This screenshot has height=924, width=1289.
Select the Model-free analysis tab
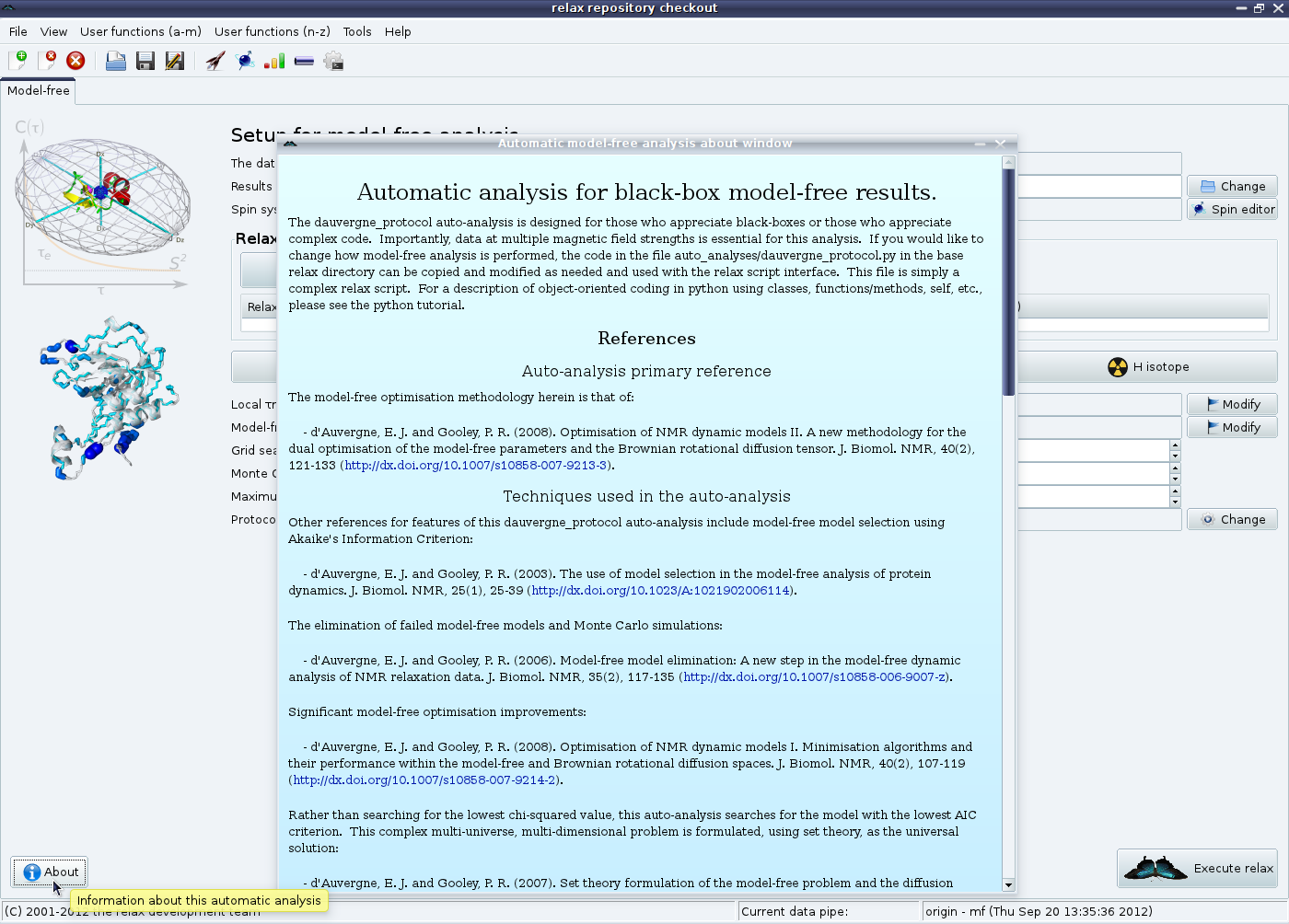pyautogui.click(x=38, y=90)
